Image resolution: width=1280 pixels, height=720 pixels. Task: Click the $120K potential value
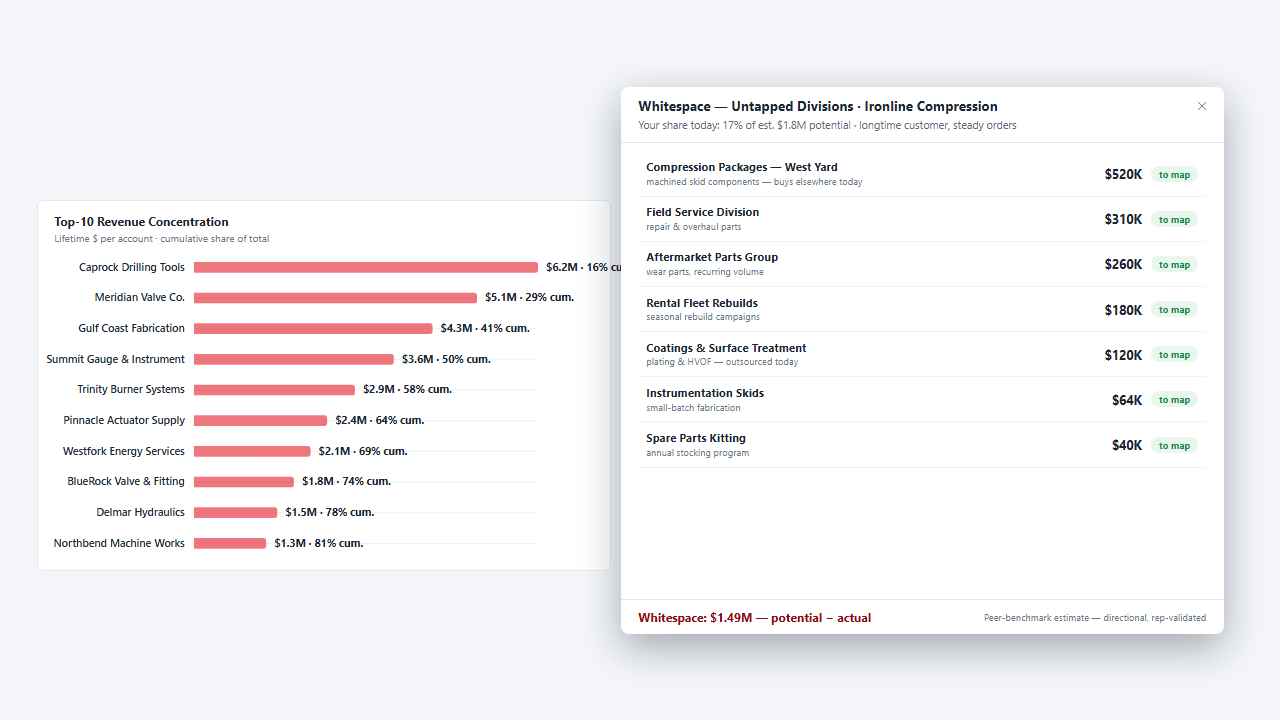pos(1123,355)
